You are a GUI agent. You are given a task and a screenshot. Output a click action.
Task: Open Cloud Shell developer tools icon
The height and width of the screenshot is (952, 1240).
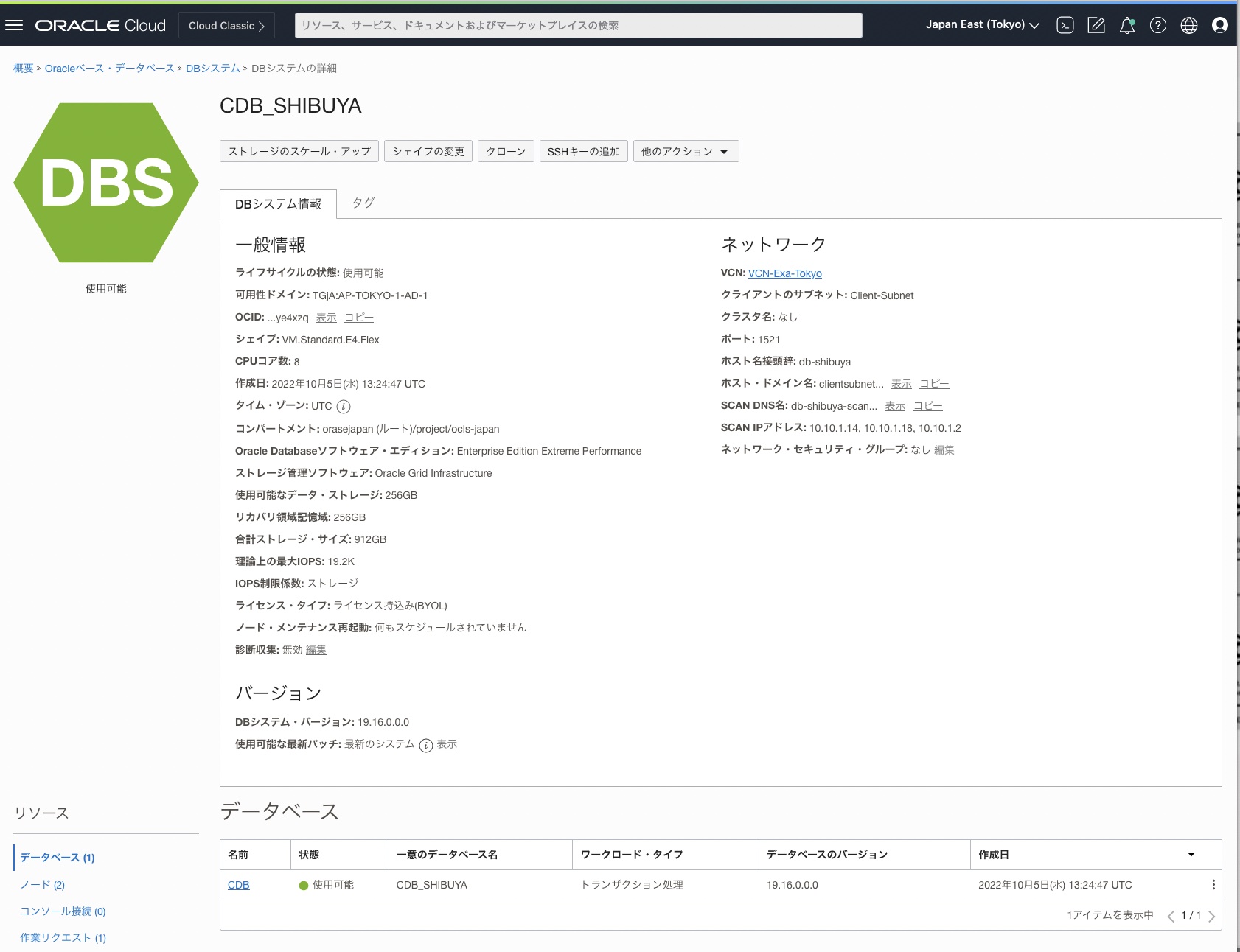point(1065,25)
